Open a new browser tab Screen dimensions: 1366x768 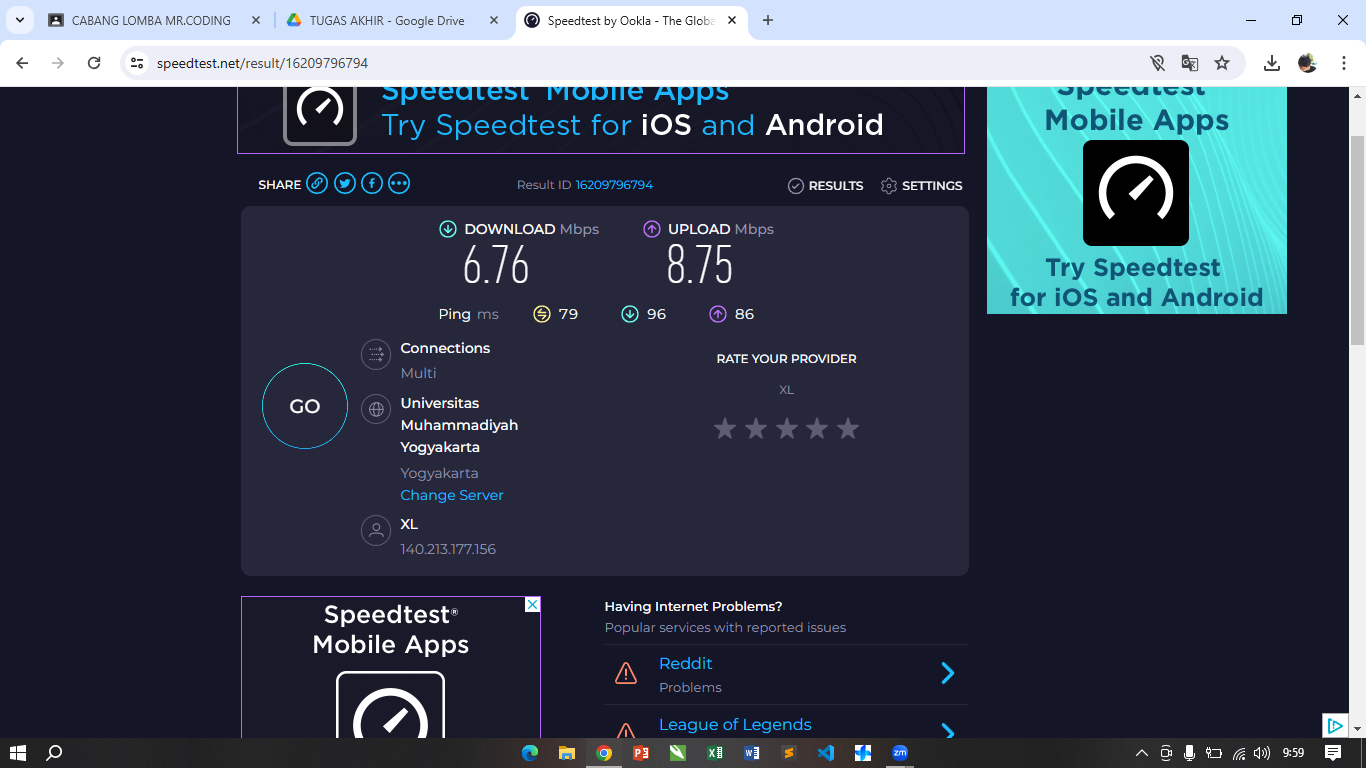click(x=768, y=20)
